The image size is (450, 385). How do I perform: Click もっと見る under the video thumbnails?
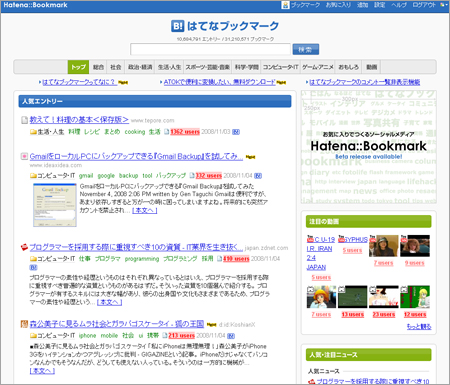coord(419,327)
